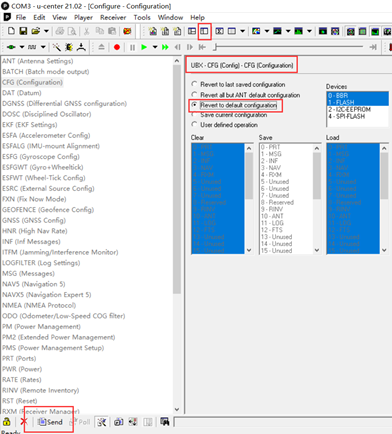The width and height of the screenshot is (392, 434).
Task: Open the Messages View icon
Action: point(192,31)
